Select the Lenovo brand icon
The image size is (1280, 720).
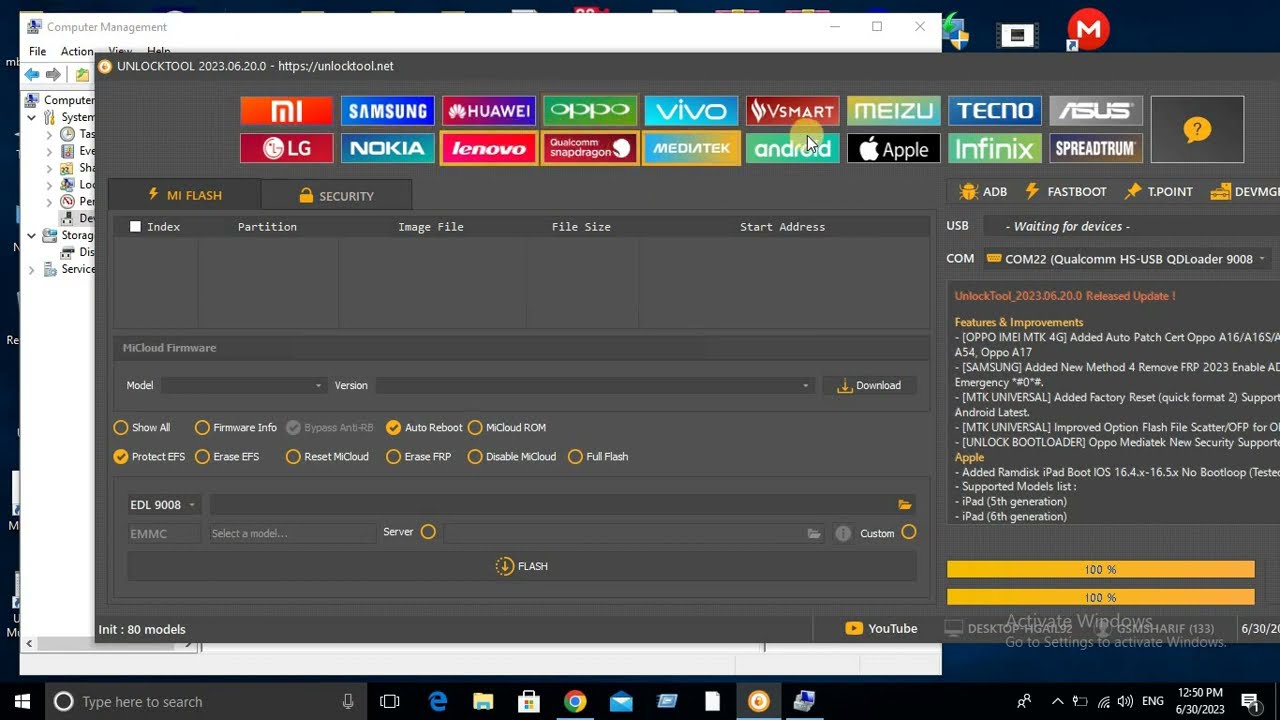(x=489, y=149)
